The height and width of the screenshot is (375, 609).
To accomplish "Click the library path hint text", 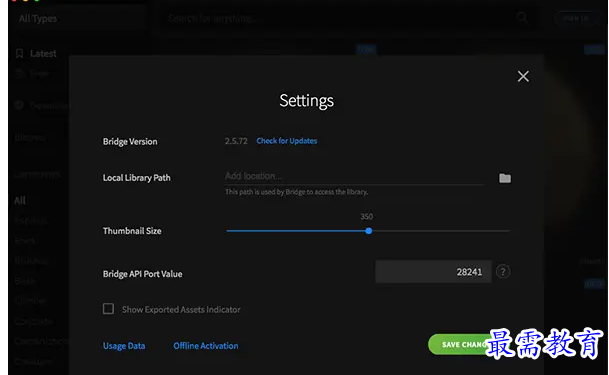I will click(x=296, y=192).
